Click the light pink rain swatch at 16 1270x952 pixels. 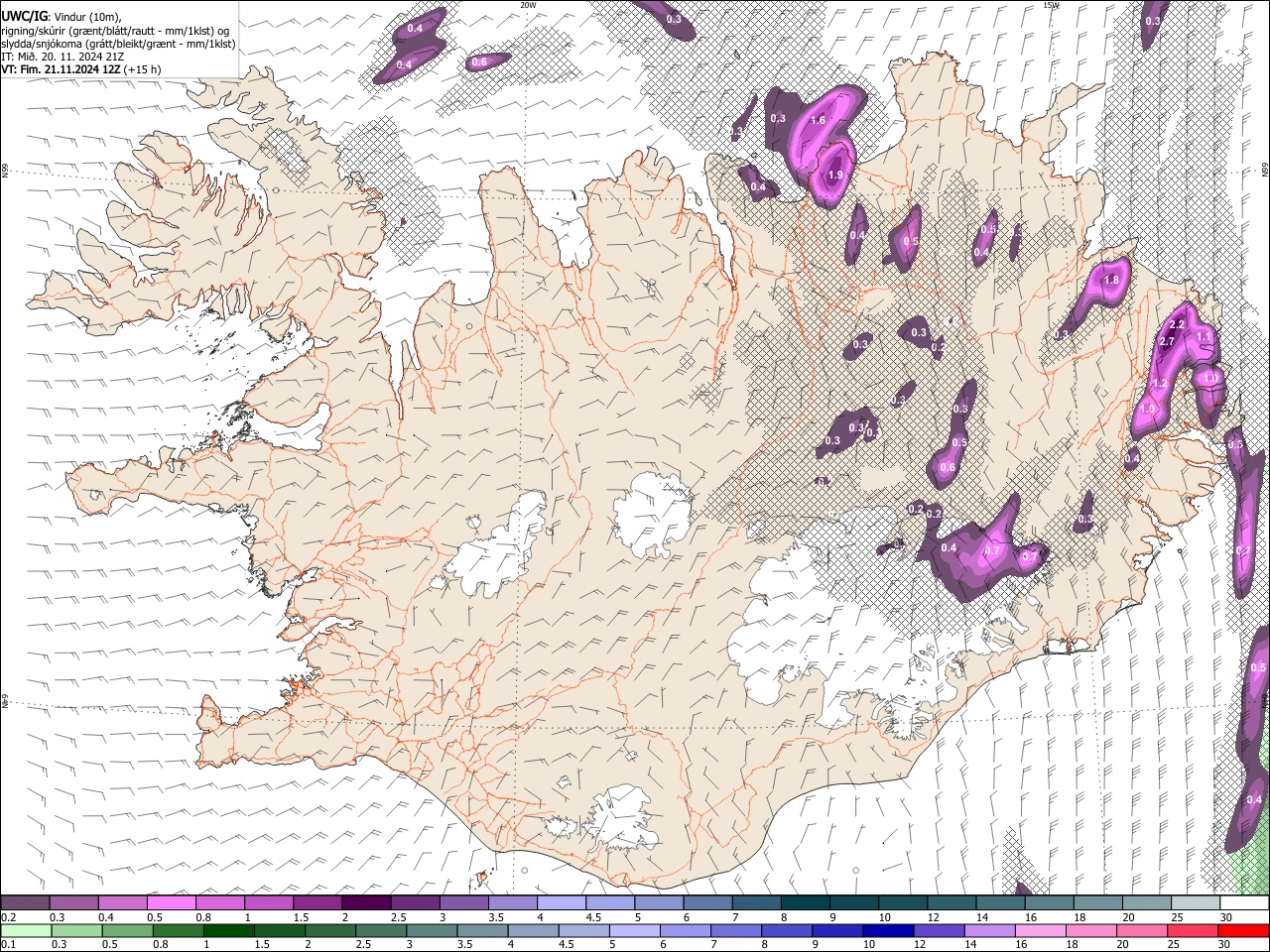(1039, 930)
